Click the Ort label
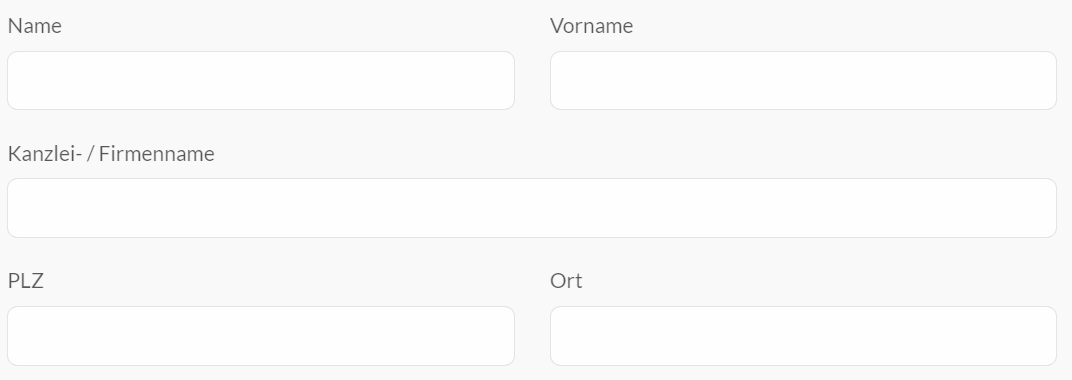The image size is (1072, 380). pyautogui.click(x=566, y=281)
